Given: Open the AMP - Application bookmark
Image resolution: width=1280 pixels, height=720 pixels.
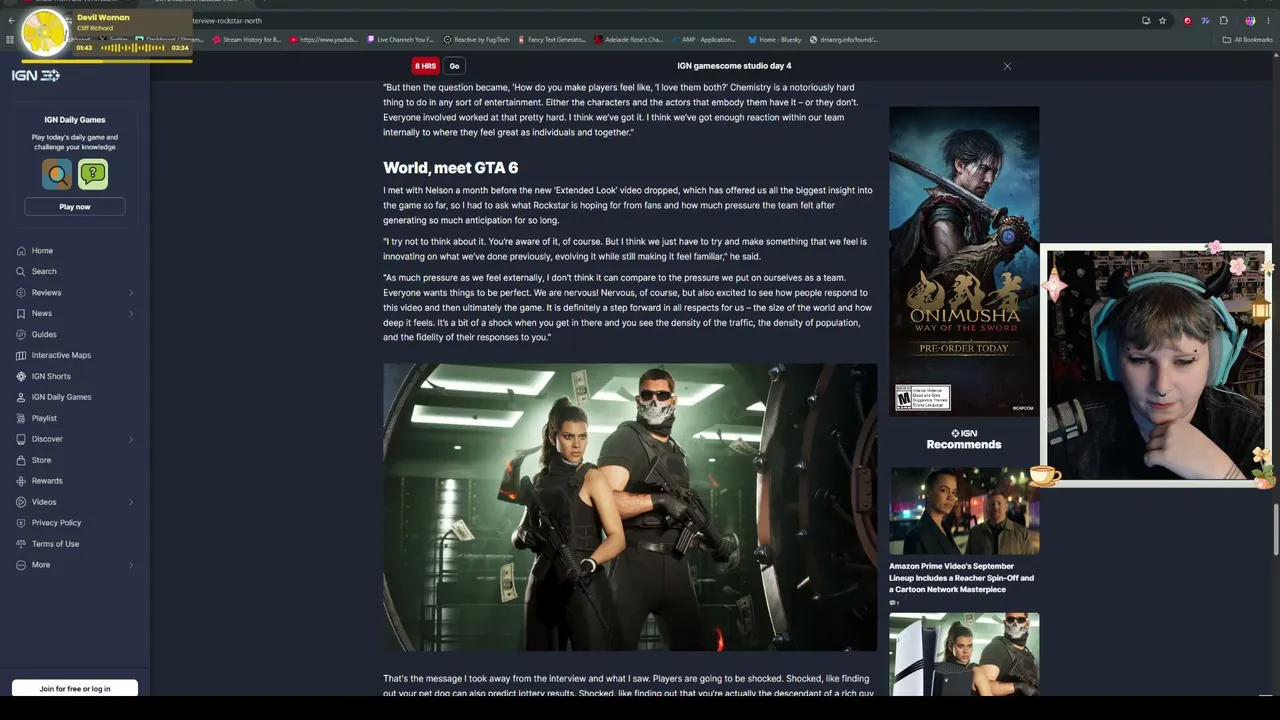Looking at the screenshot, I should click(704, 40).
